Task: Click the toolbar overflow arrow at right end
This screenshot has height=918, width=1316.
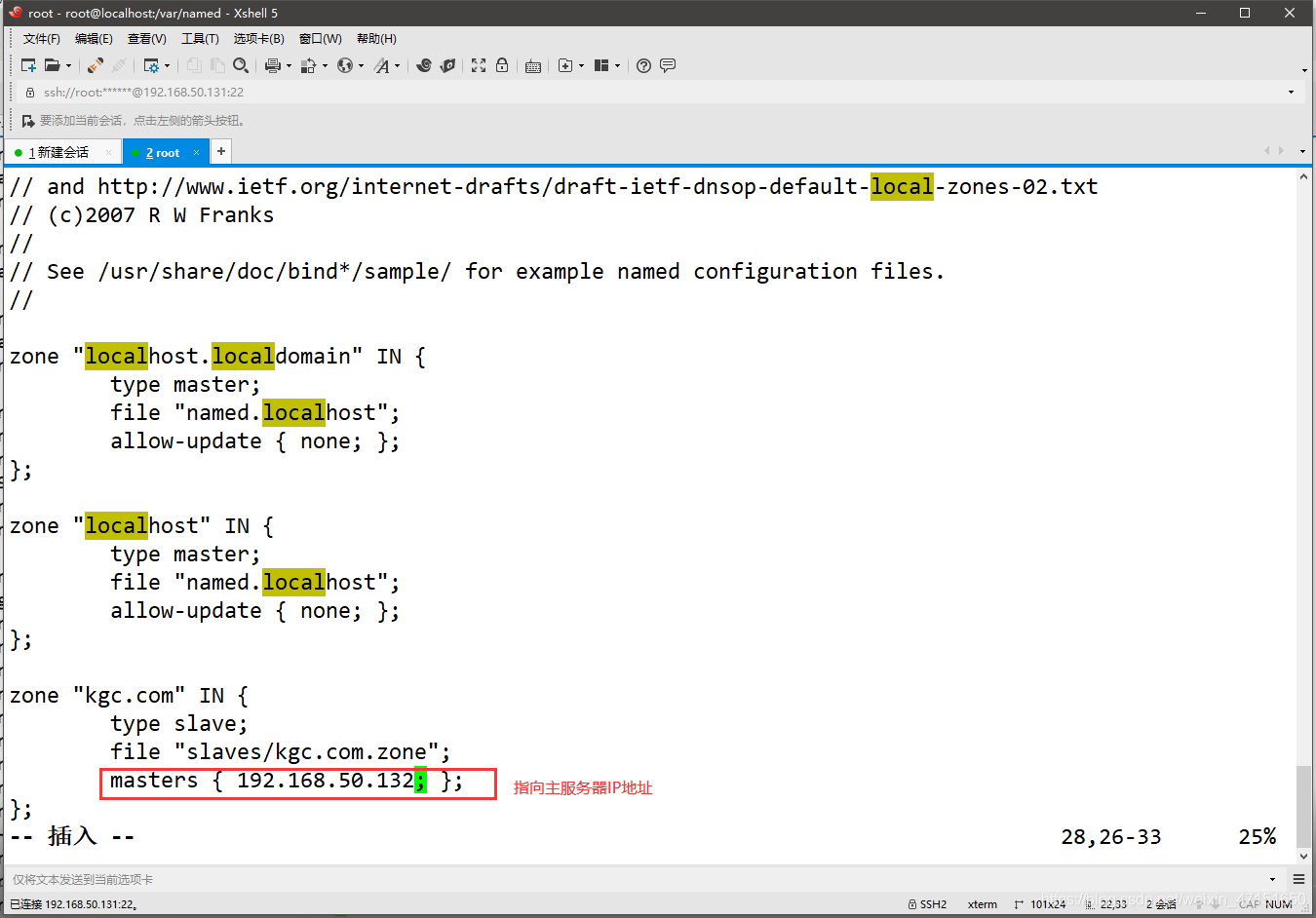Action: tap(1304, 70)
